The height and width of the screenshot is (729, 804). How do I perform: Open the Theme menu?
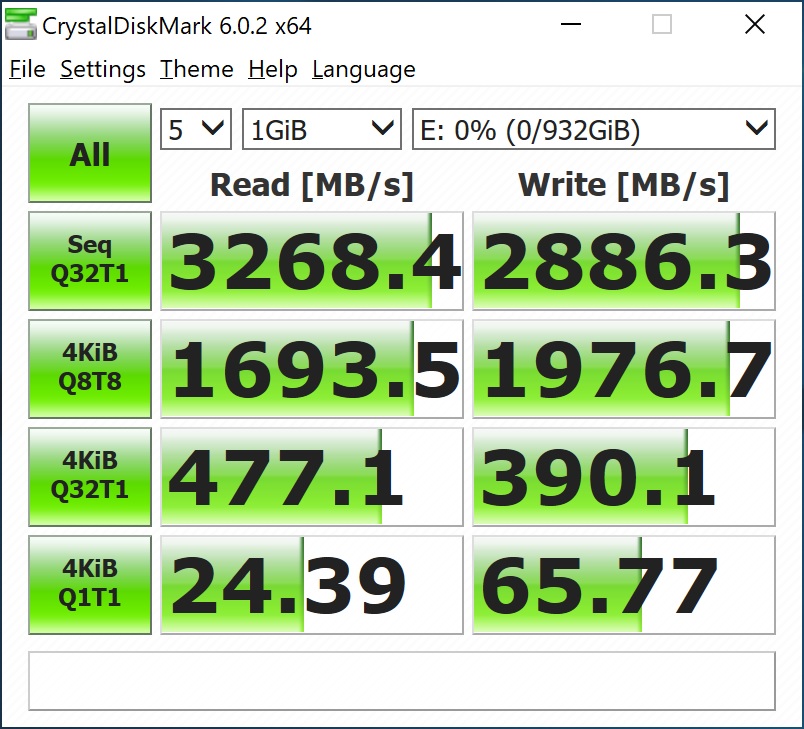click(196, 69)
